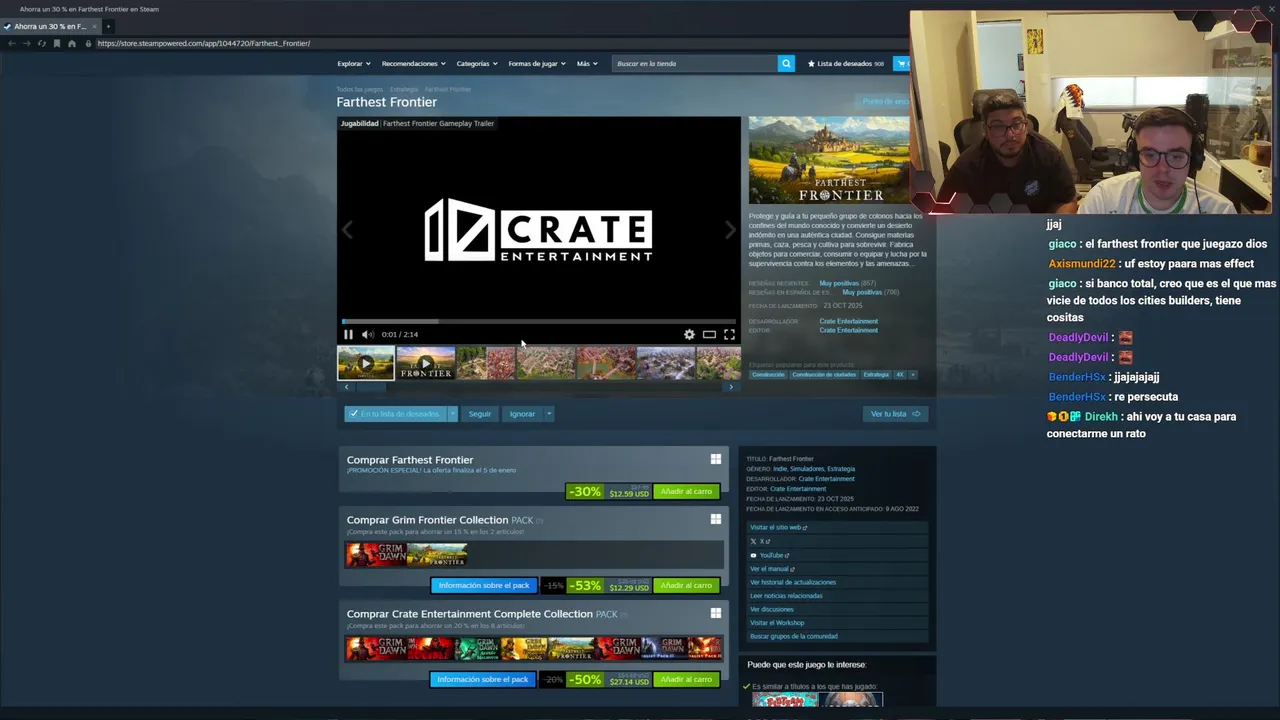Viewport: 1280px width, 720px height.
Task: Click the Estrategia tag
Action: (x=876, y=374)
